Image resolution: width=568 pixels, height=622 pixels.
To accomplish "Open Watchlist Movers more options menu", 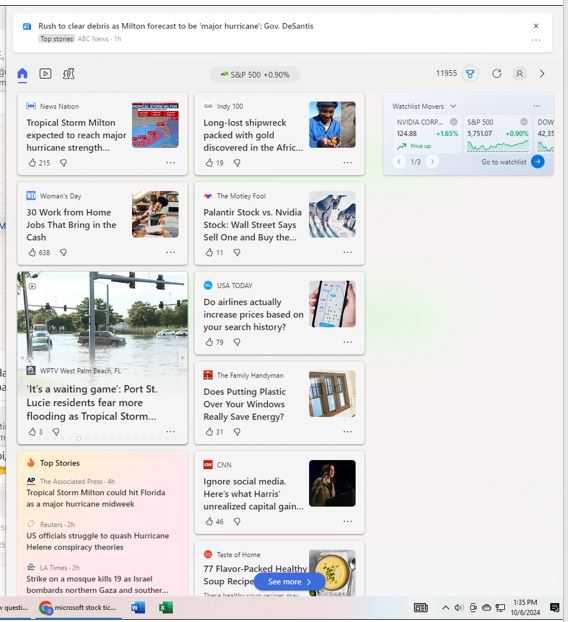I will [537, 106].
